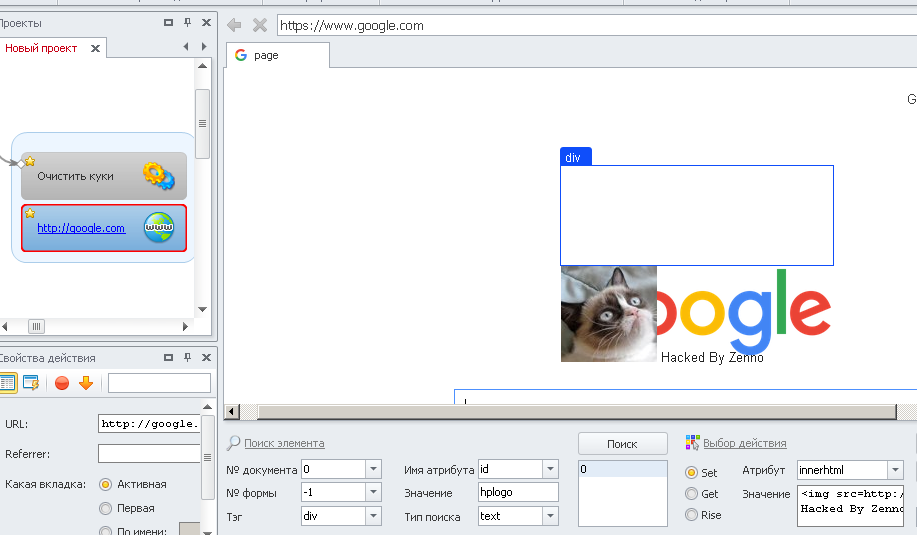This screenshot has height=535, width=917.
Task: Click the search box in properties toolbar
Action: 159,383
